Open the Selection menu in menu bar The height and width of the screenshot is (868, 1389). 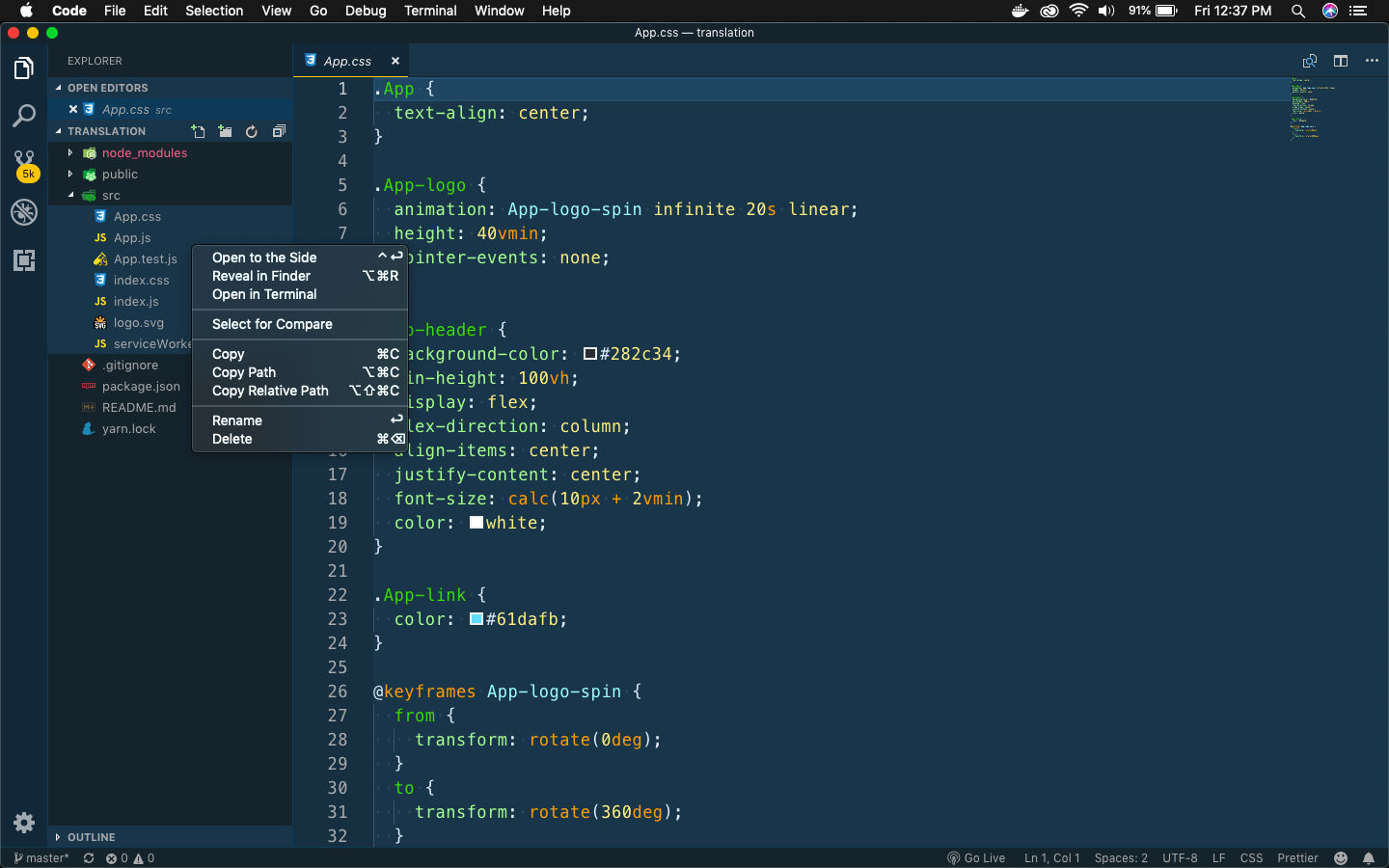point(214,11)
